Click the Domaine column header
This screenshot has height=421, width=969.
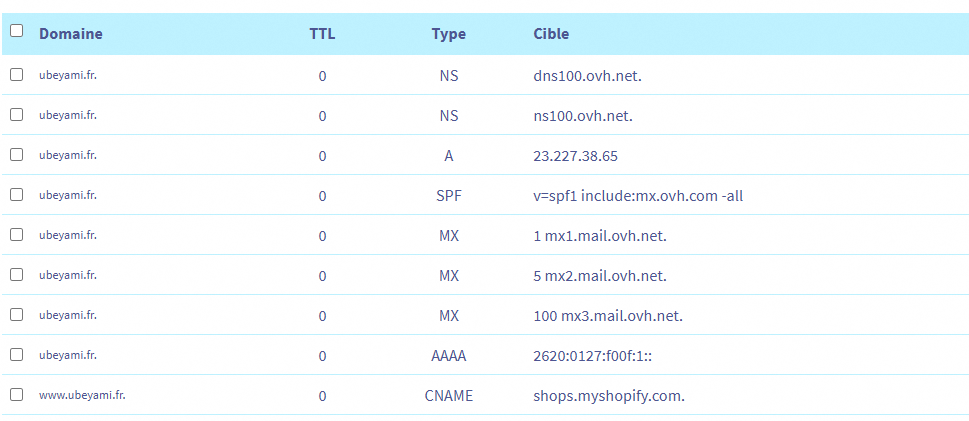point(70,34)
